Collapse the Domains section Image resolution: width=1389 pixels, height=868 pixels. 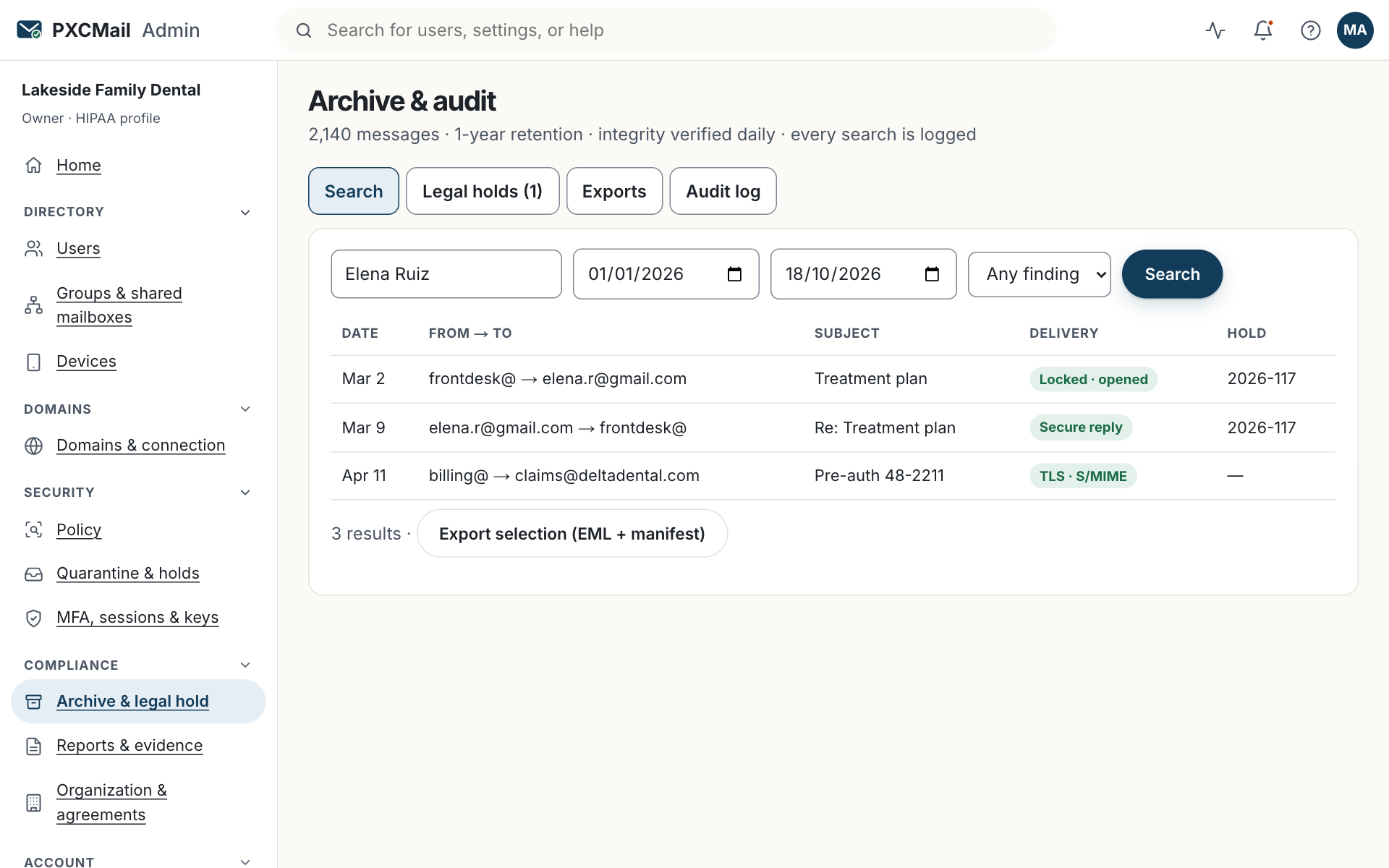pyautogui.click(x=245, y=409)
